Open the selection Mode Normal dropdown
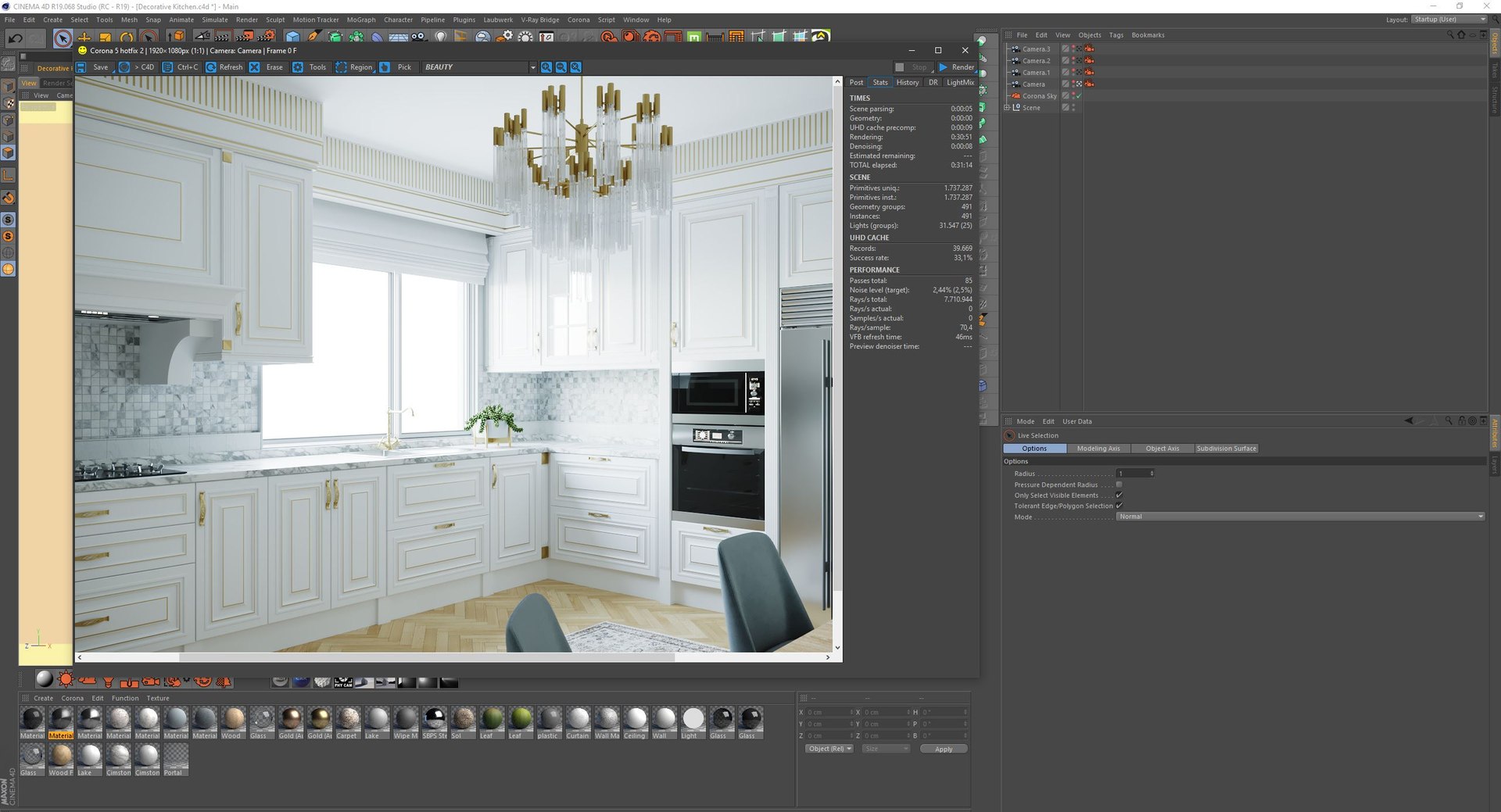The width and height of the screenshot is (1501, 812). click(x=1301, y=517)
